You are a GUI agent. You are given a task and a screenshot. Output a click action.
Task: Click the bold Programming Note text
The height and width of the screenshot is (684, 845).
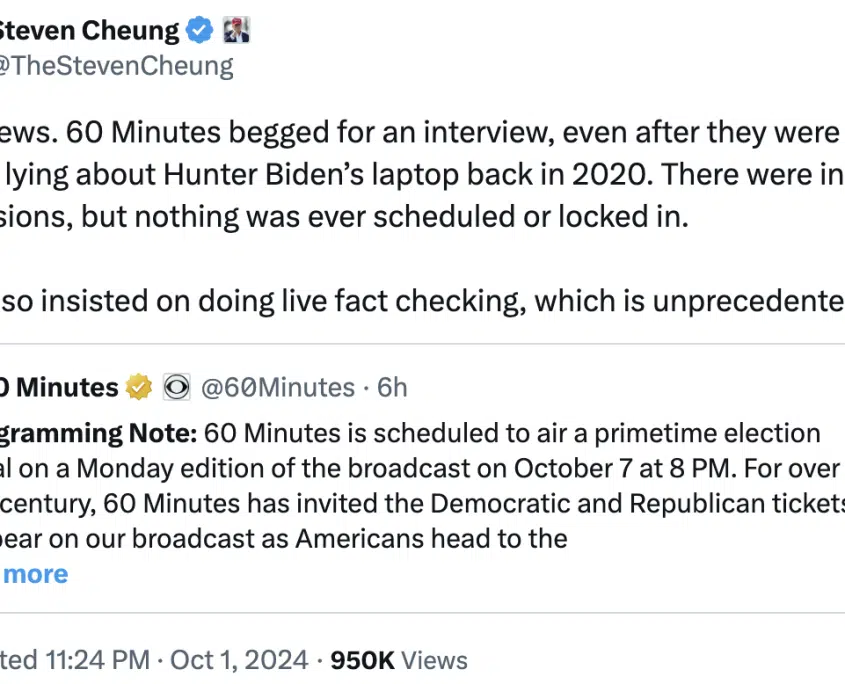[98, 433]
